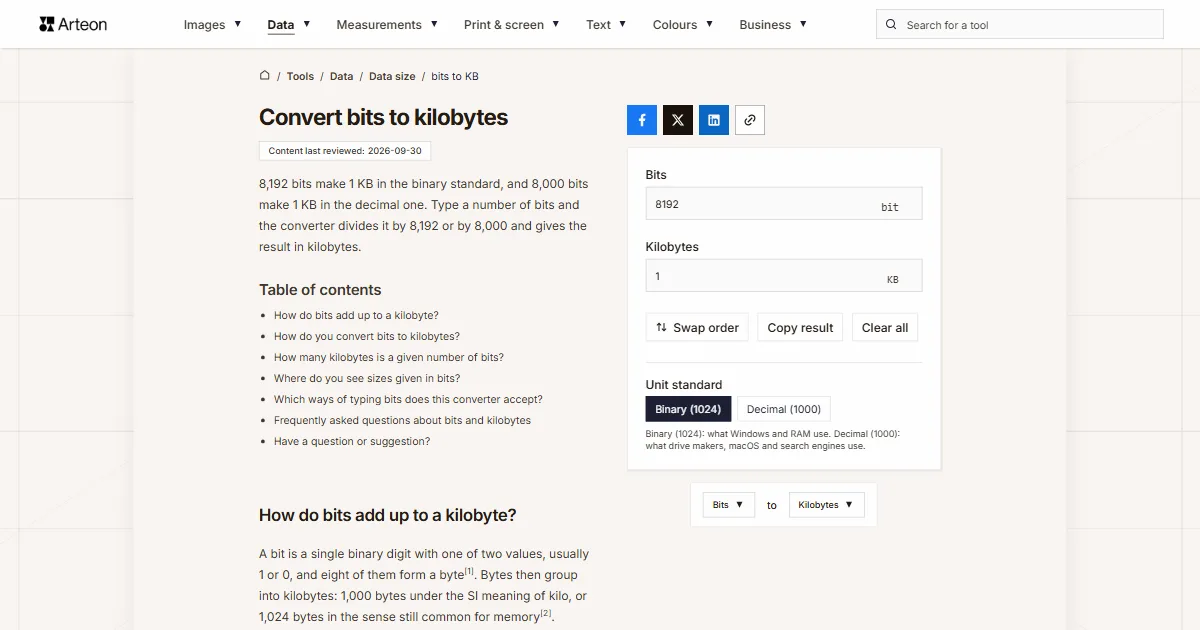Image resolution: width=1200 pixels, height=630 pixels.
Task: Click the 'Content last reviewed: 2026-09-30' badge
Action: tap(345, 151)
